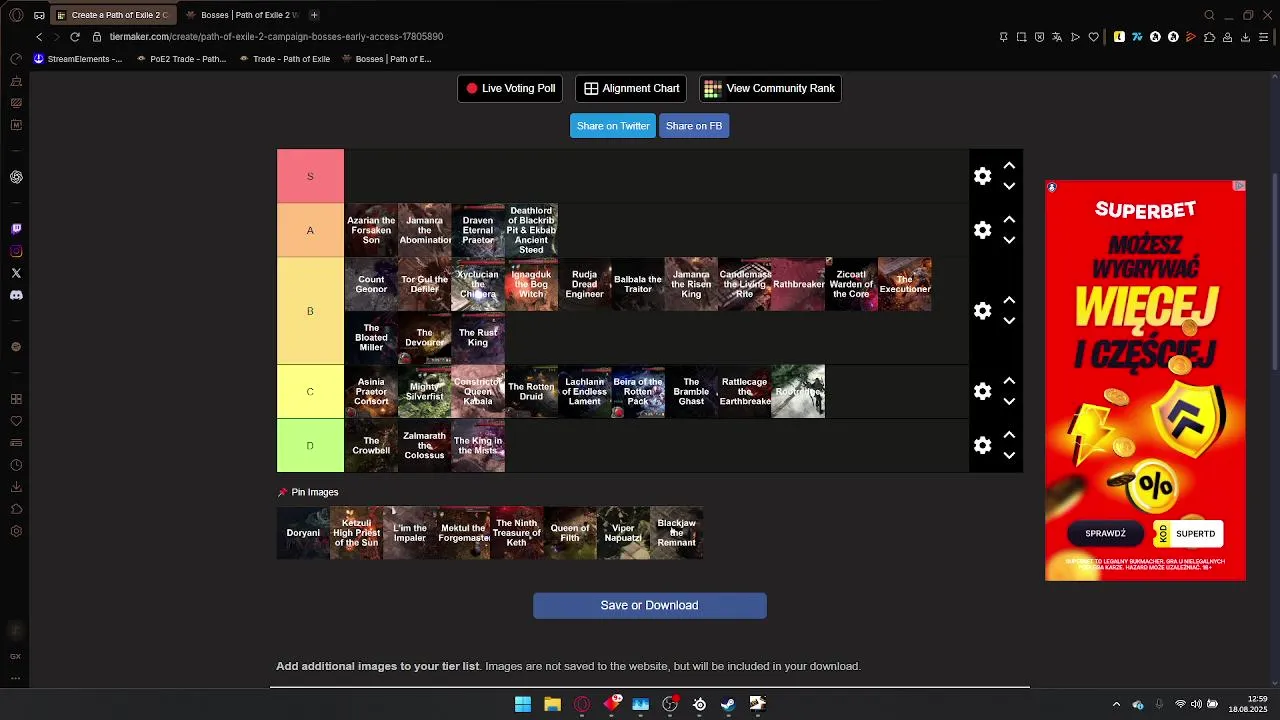Move S tier row down with arrow
The image size is (1280, 720).
click(x=1009, y=186)
